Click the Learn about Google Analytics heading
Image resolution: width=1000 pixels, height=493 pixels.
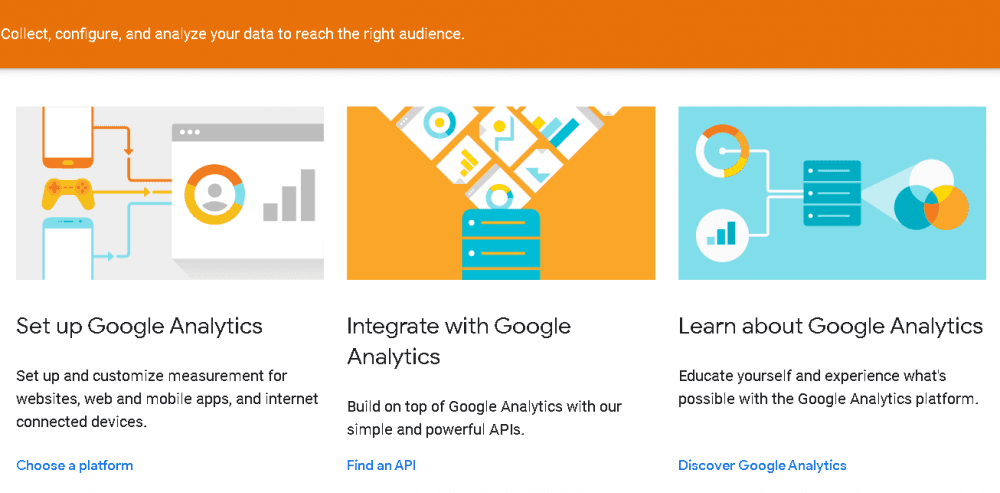point(830,326)
